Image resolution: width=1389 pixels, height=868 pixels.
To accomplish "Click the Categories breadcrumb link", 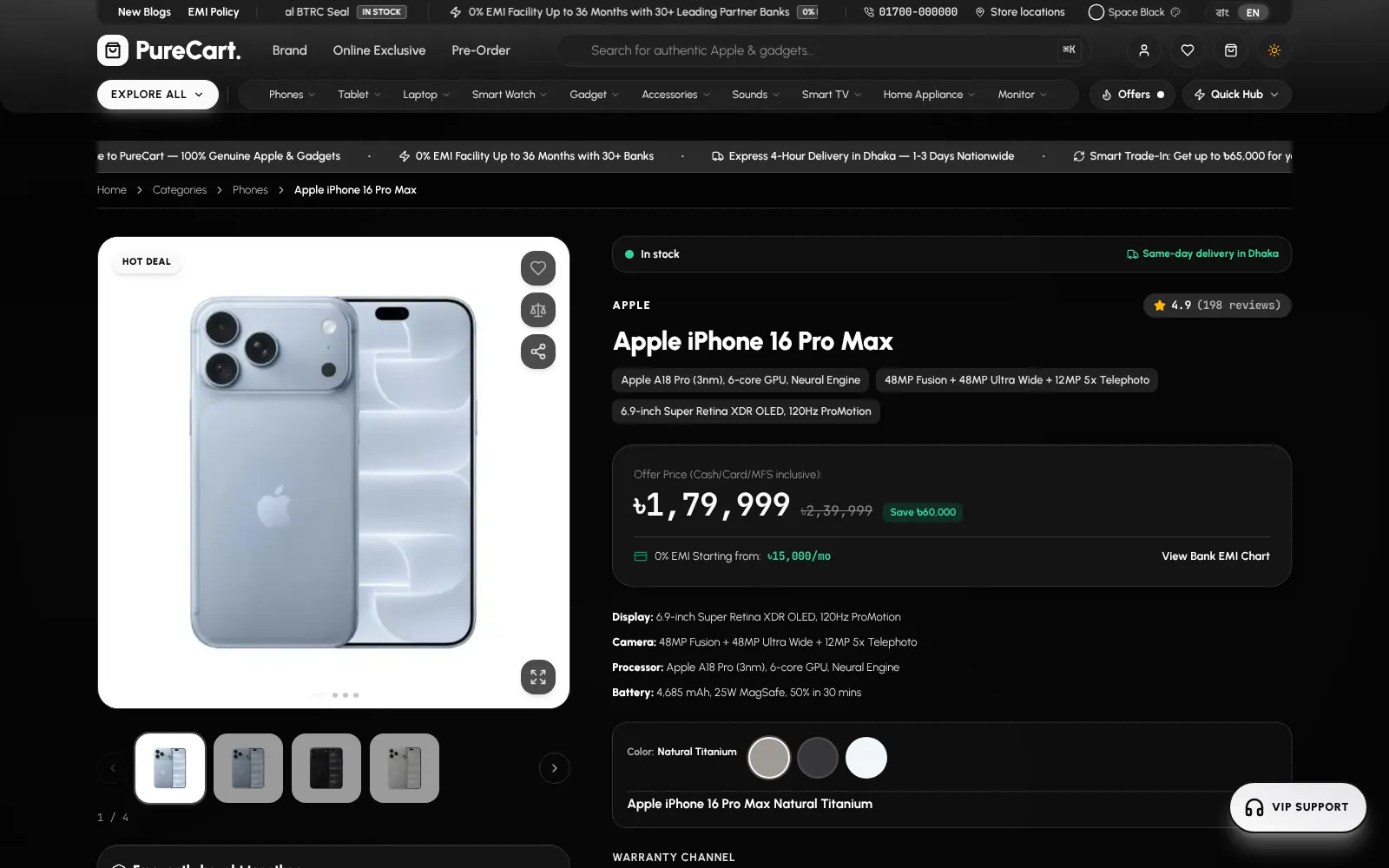I will (x=180, y=190).
